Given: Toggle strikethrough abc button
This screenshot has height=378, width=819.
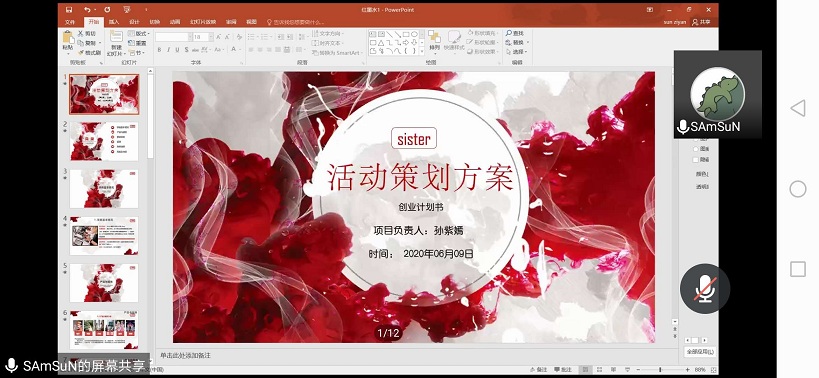Looking at the screenshot, I should (x=195, y=50).
